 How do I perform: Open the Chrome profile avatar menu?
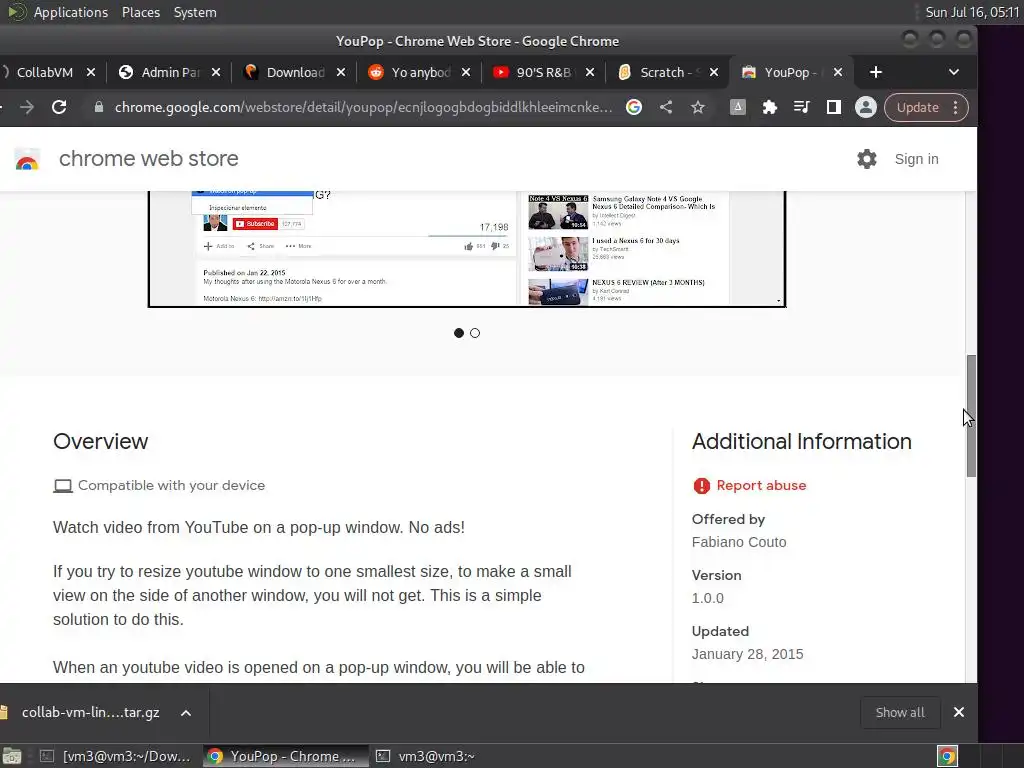[865, 107]
